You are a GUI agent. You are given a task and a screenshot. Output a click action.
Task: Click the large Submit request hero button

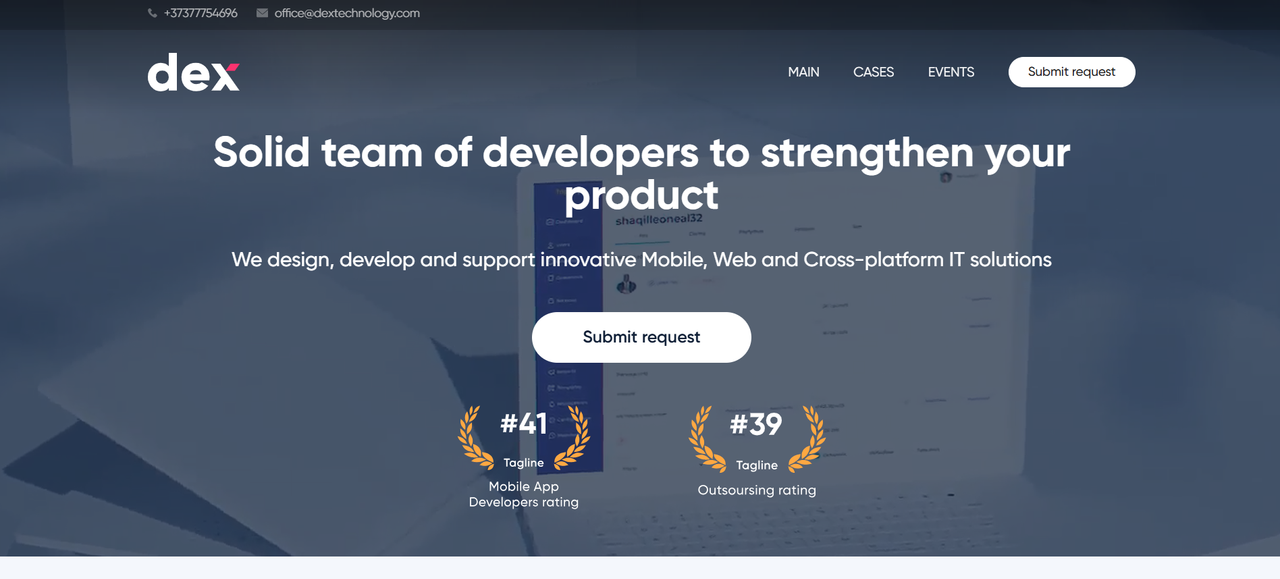tap(641, 337)
